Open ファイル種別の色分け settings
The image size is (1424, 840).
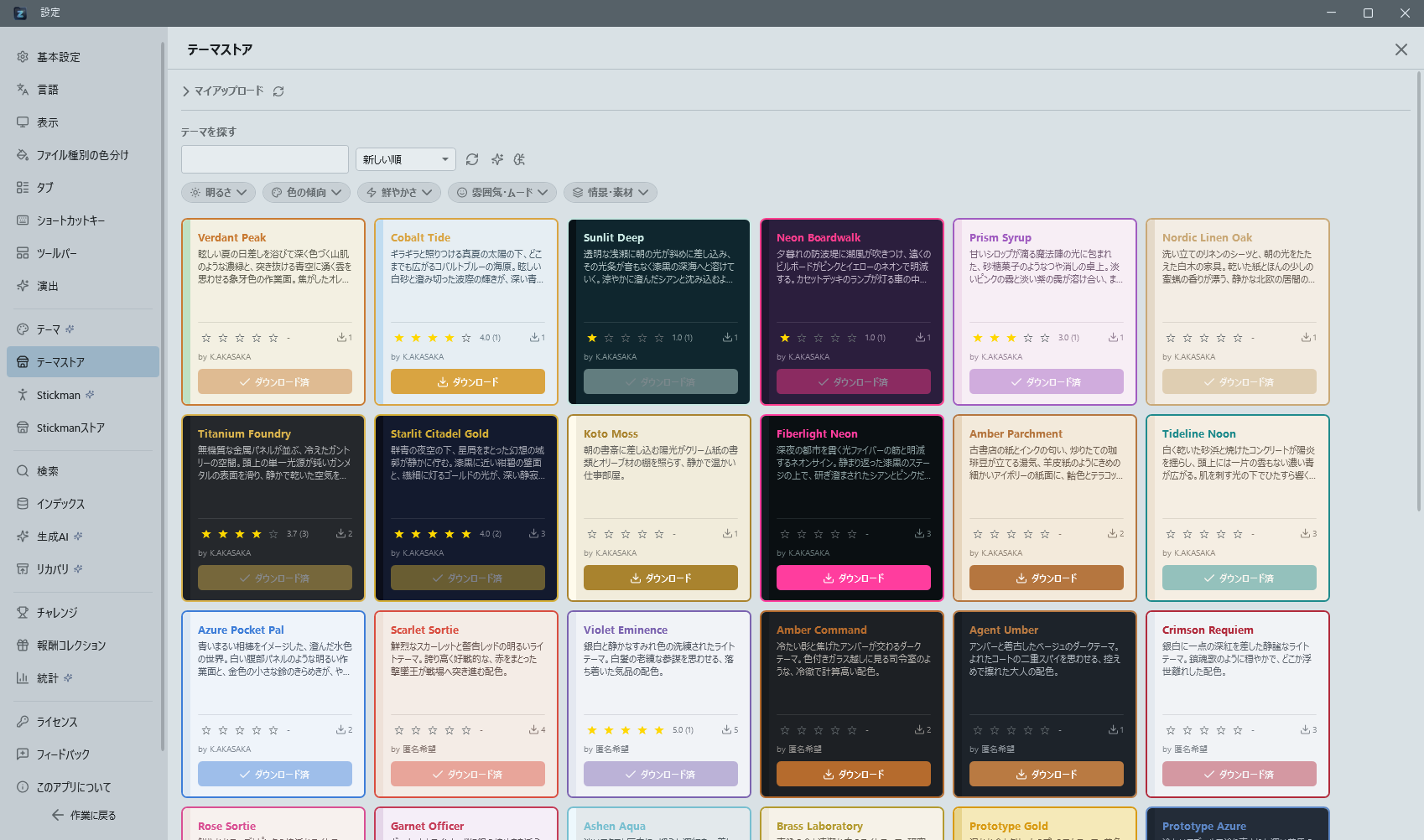82,155
